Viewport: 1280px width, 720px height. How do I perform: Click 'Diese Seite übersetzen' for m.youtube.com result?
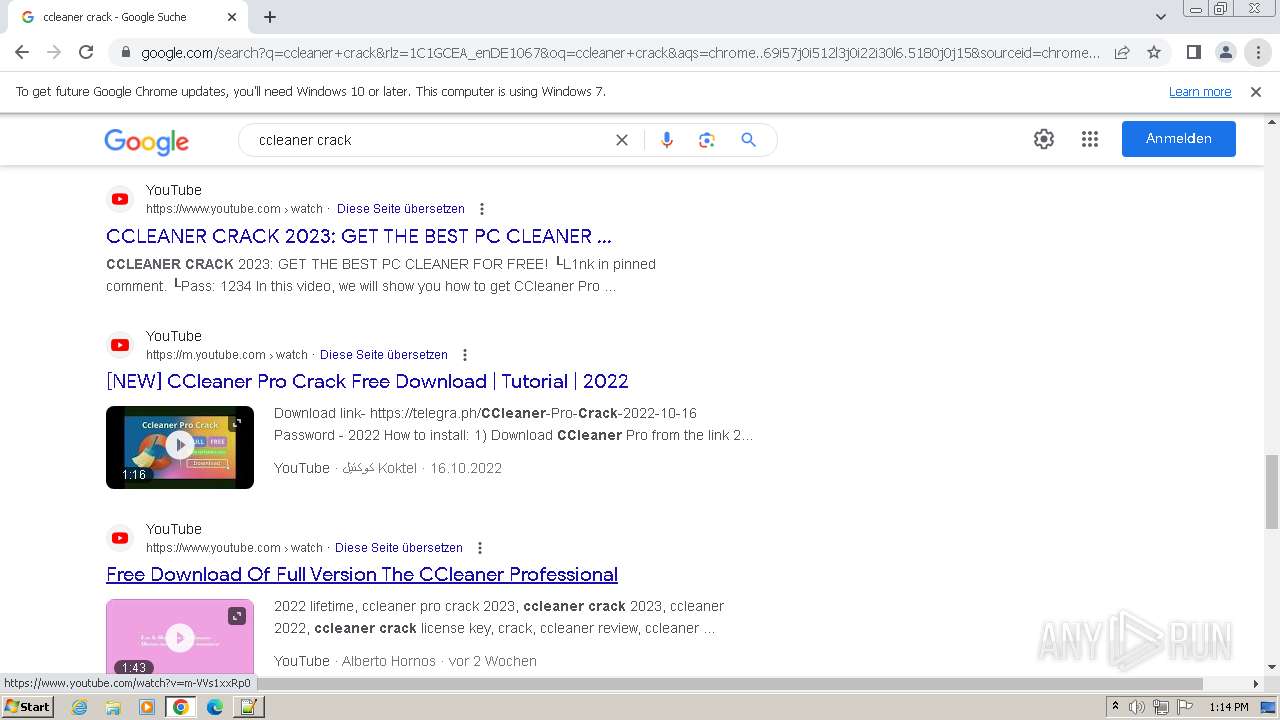tap(384, 355)
